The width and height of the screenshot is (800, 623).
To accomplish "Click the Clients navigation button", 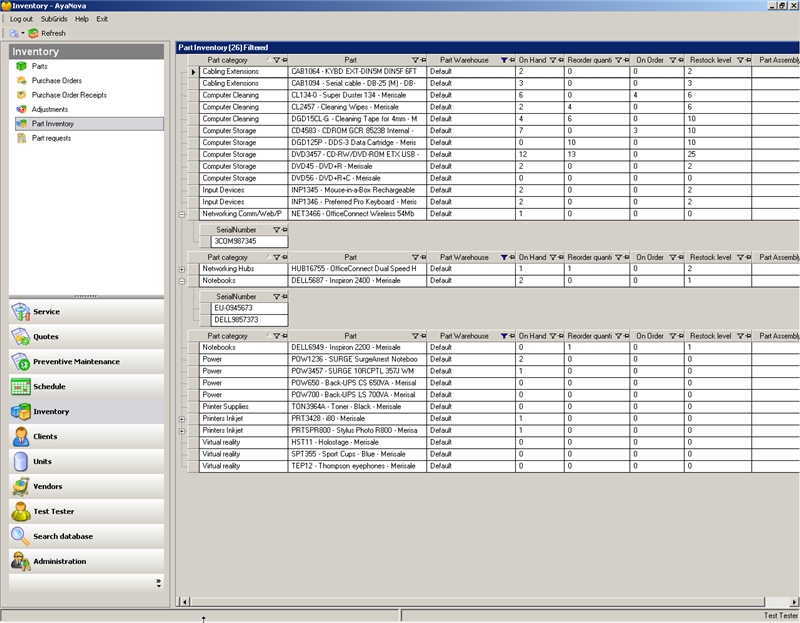I will tap(87, 437).
